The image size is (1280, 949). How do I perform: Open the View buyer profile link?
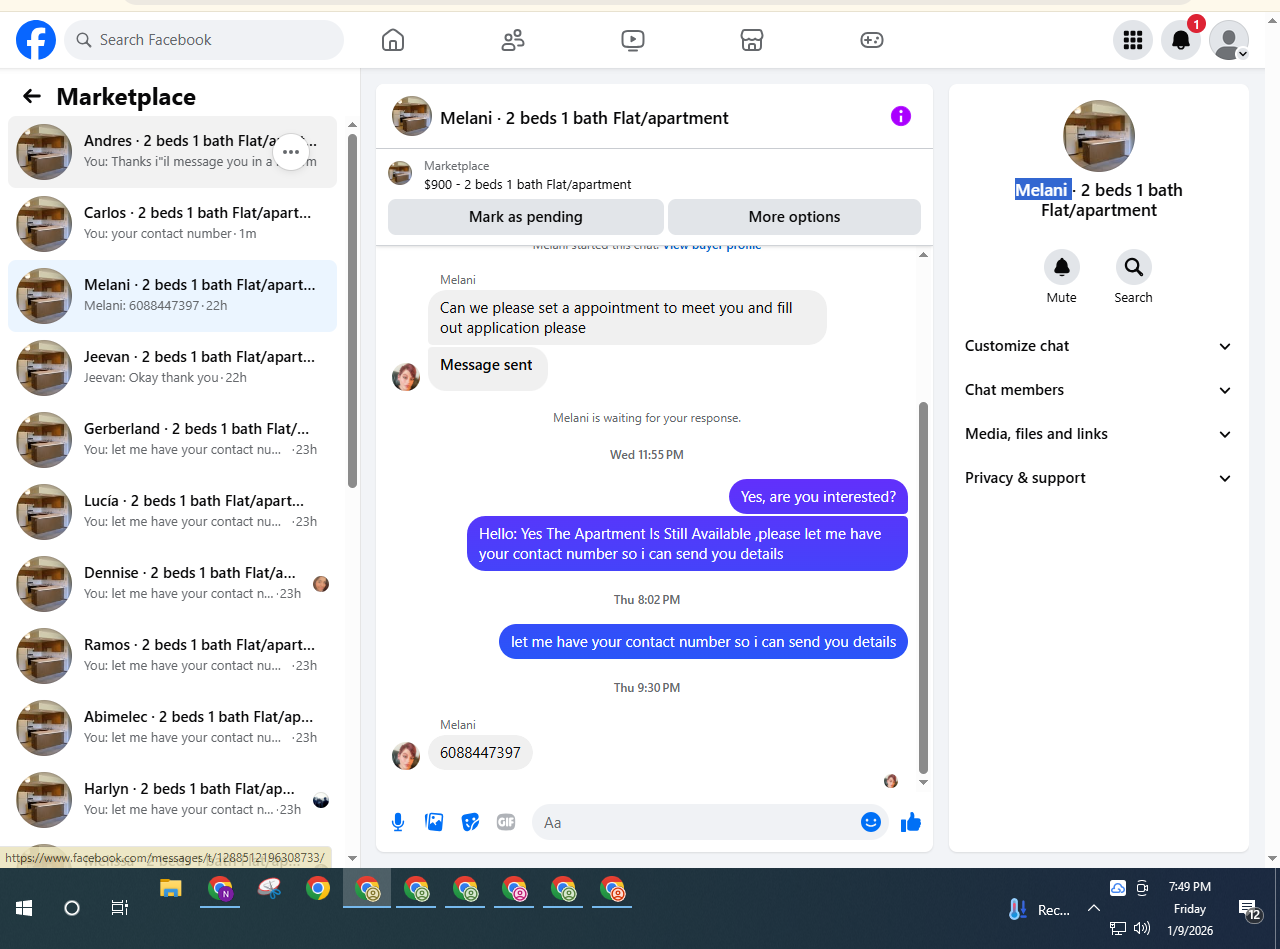click(x=712, y=246)
